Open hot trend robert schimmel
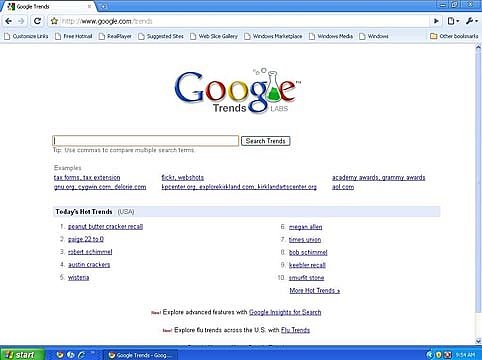This screenshot has width=482, height=360. pos(90,252)
